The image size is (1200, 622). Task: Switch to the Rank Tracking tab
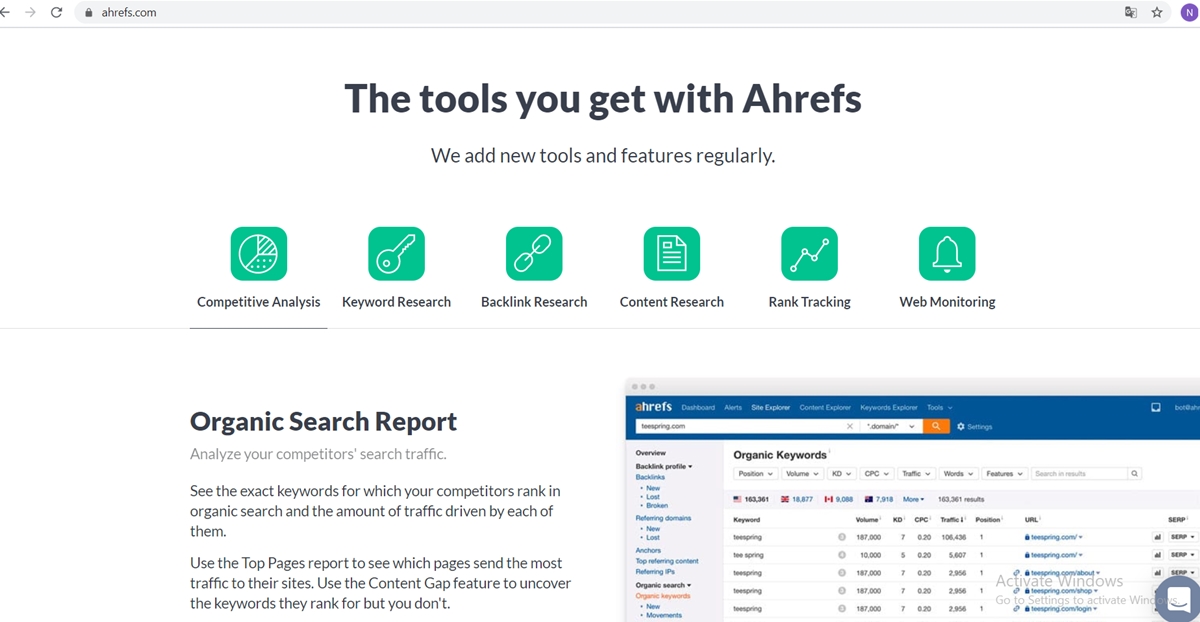click(809, 302)
